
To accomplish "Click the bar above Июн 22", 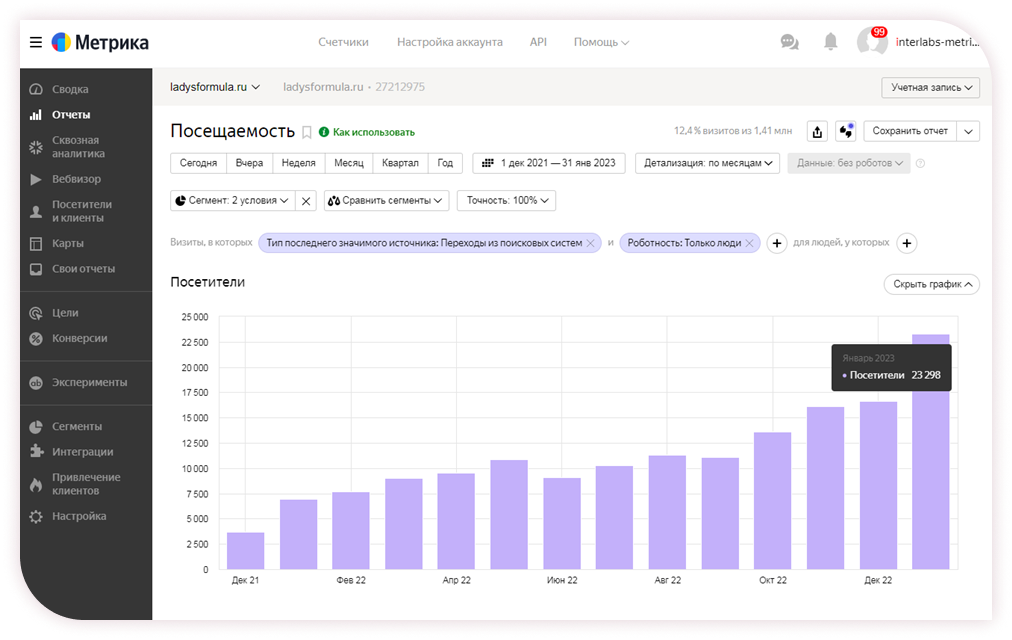I will click(562, 524).
